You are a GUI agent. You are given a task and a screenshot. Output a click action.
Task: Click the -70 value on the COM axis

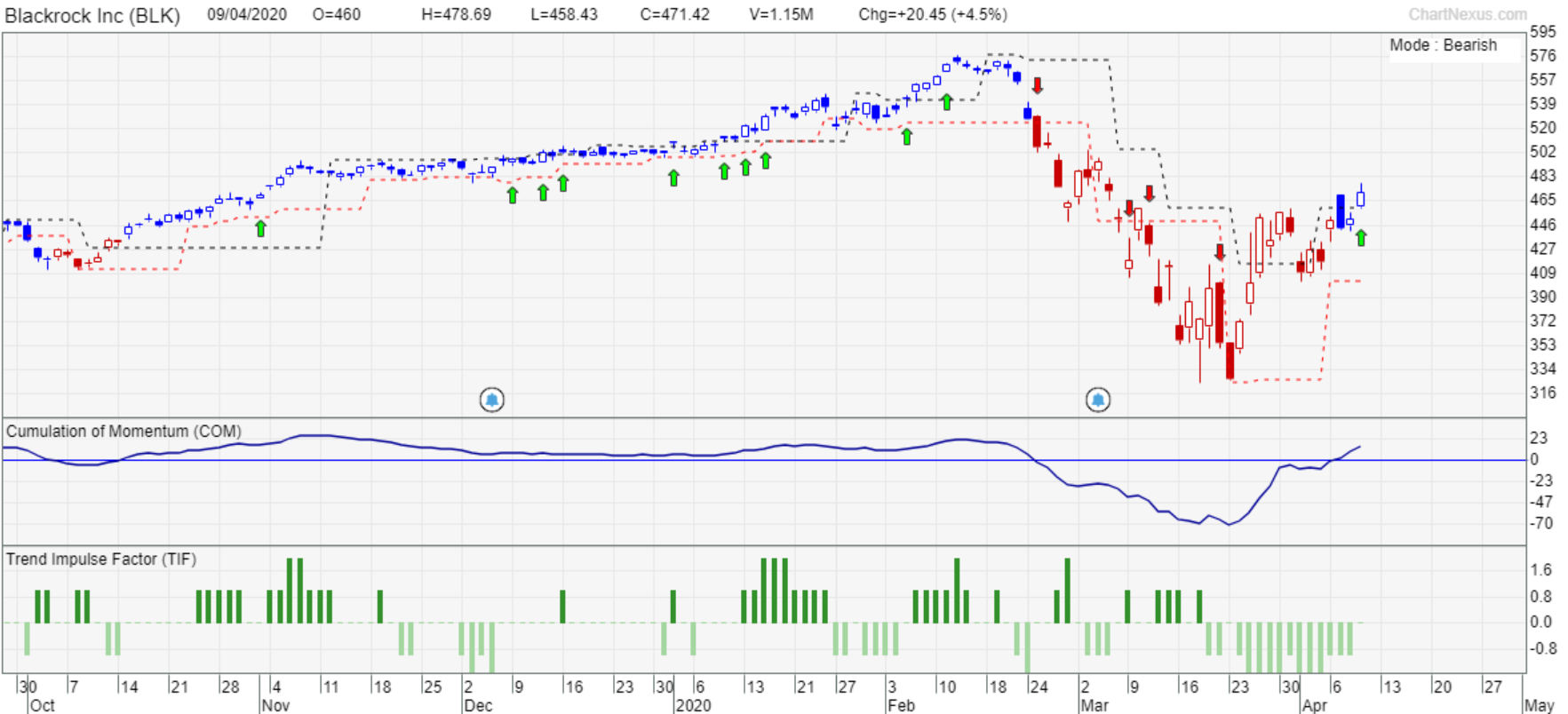pos(1541,523)
